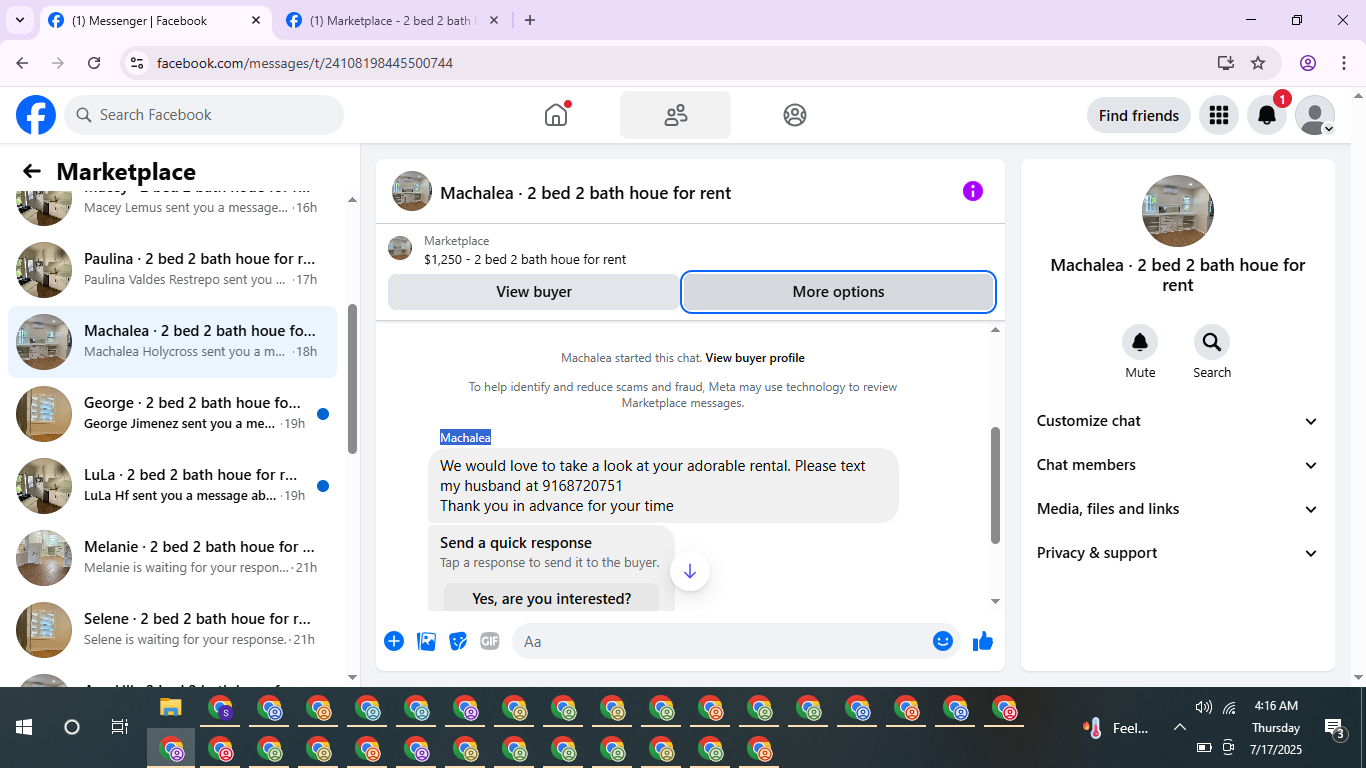
Task: View site information icon in address bar
Action: point(138,63)
